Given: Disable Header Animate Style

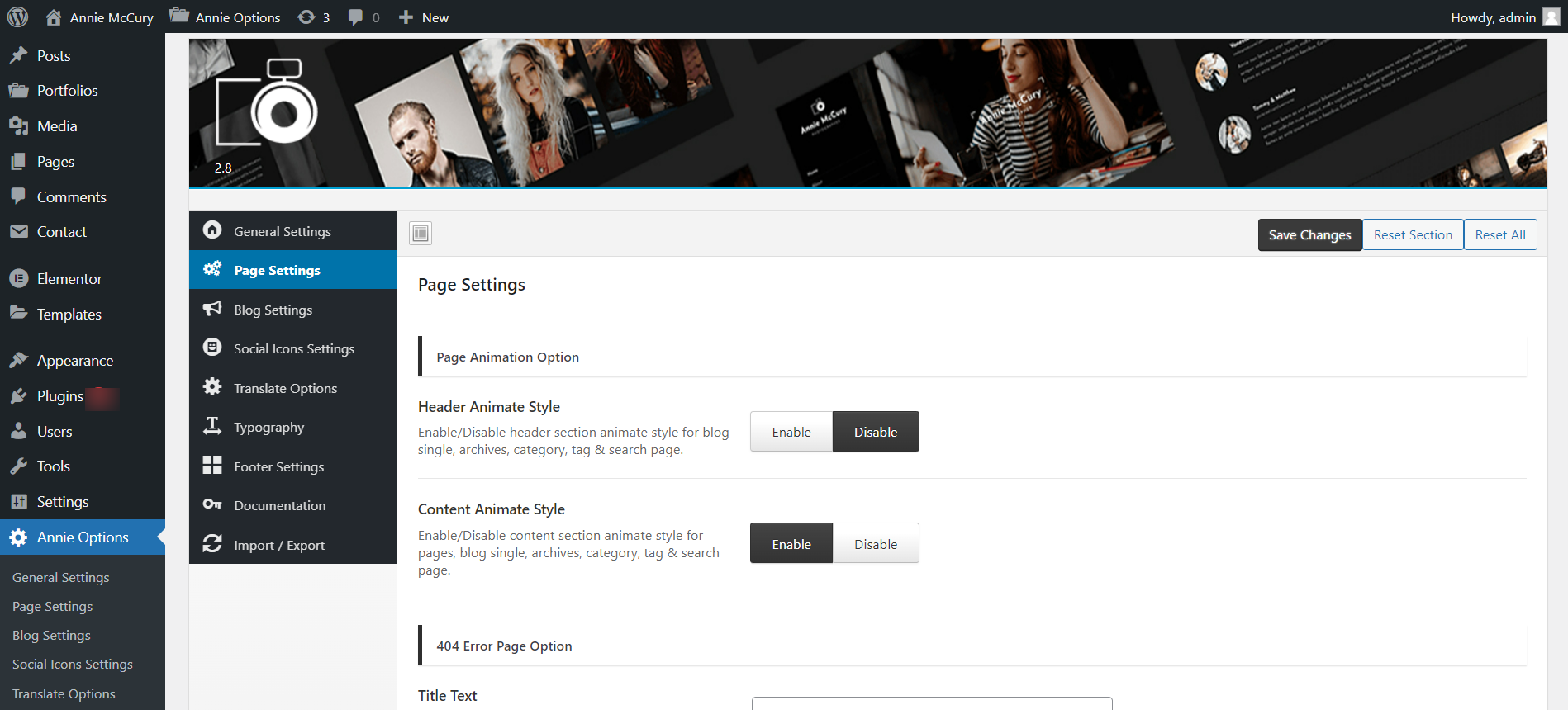Looking at the screenshot, I should pos(876,432).
